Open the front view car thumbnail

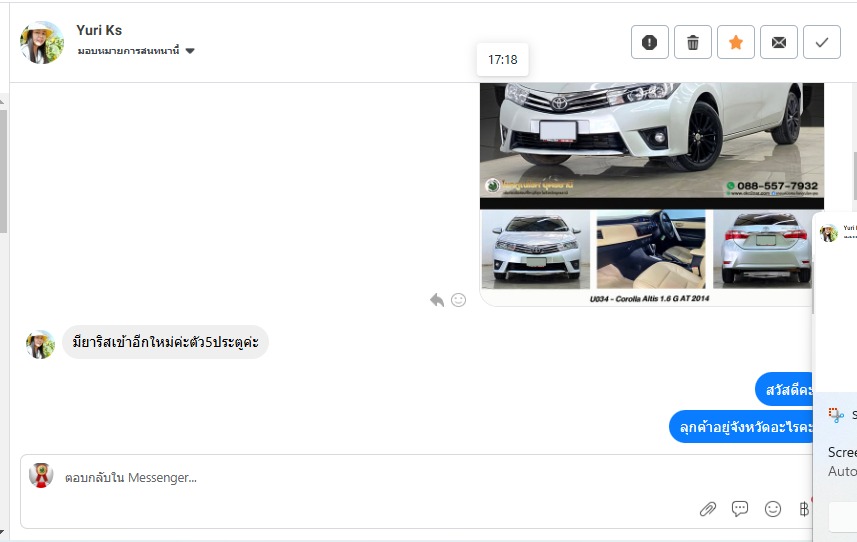[535, 249]
